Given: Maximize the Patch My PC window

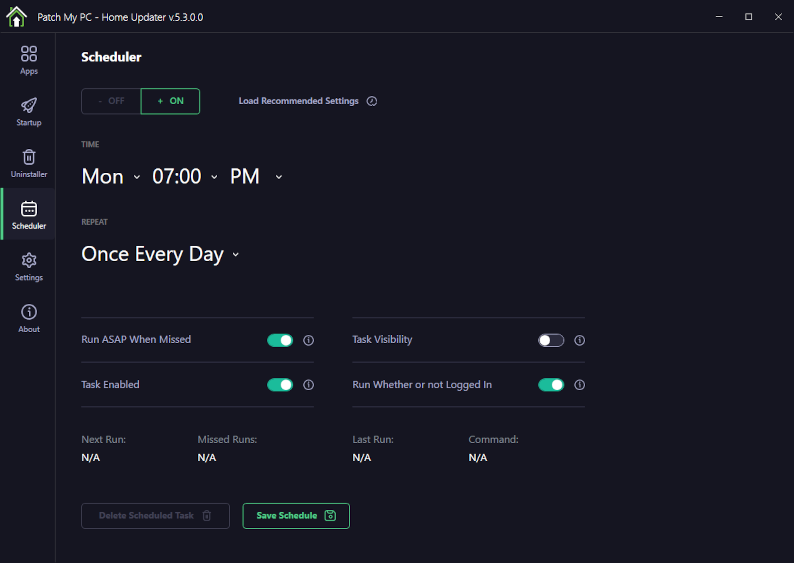Looking at the screenshot, I should [x=748, y=17].
